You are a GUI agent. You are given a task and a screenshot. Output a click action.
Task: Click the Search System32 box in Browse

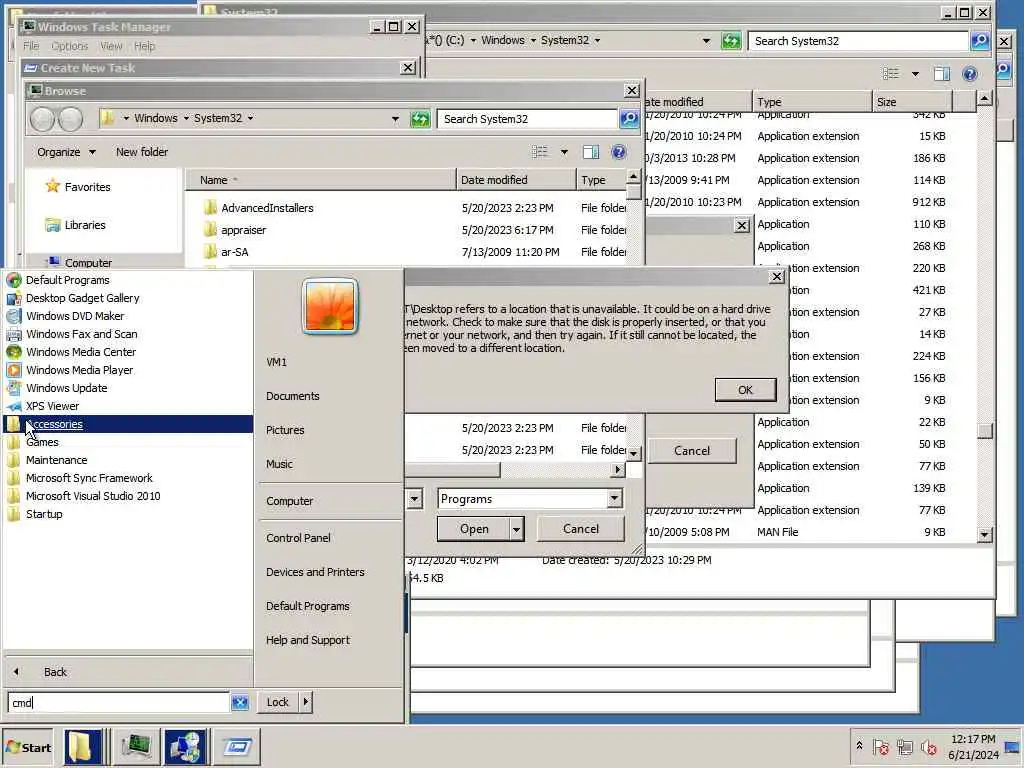click(528, 119)
